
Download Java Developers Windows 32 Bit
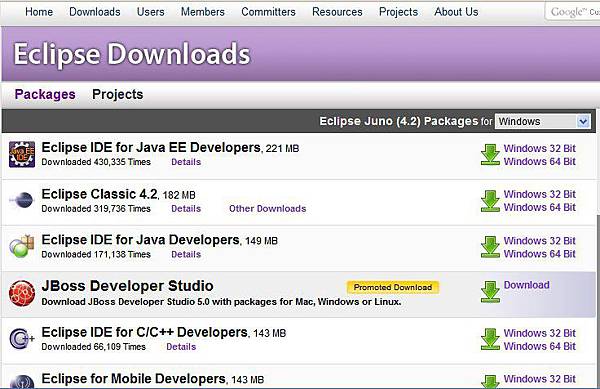point(540,241)
